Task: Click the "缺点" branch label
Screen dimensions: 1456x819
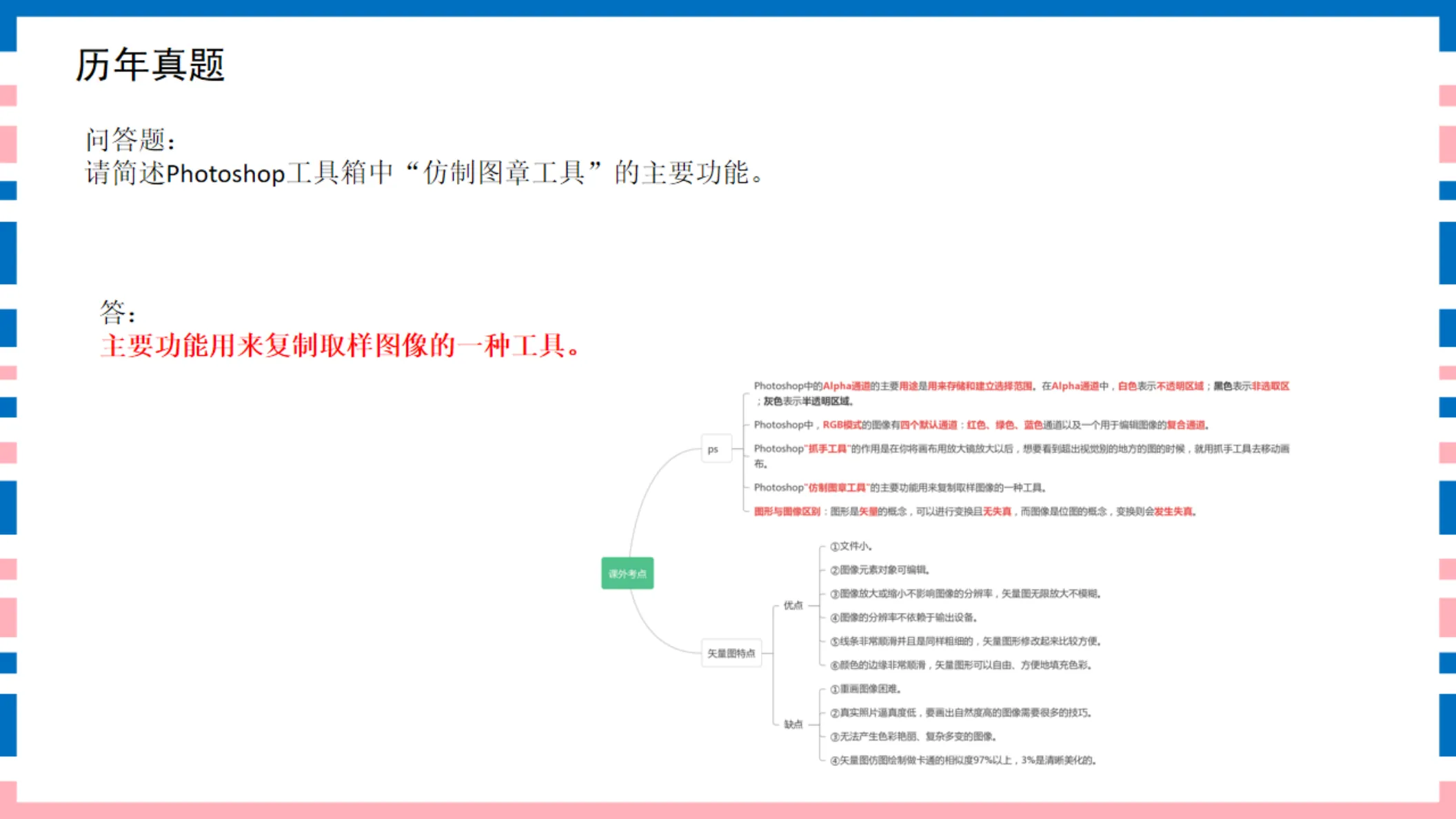Action: pyautogui.click(x=793, y=724)
